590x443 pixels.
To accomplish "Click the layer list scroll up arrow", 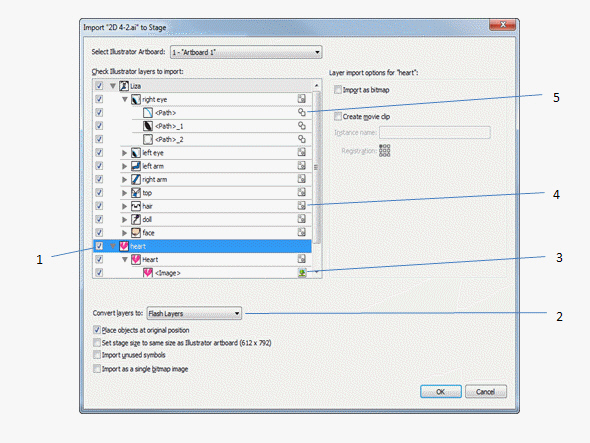I will coord(316,85).
